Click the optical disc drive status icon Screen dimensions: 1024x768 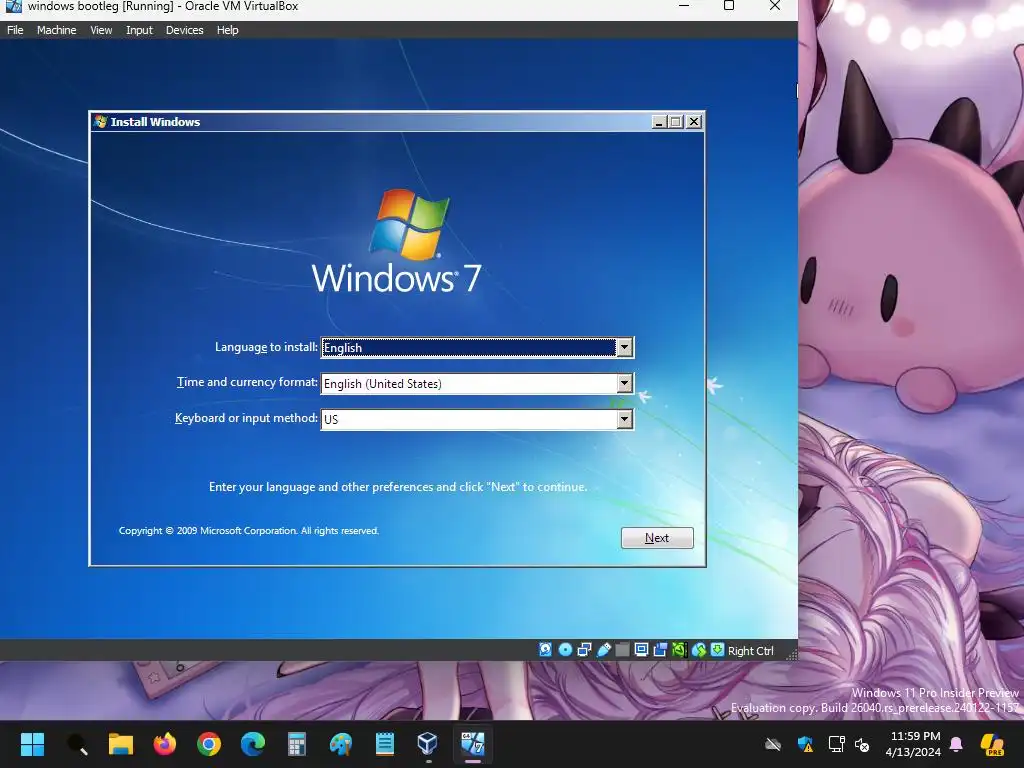click(566, 650)
